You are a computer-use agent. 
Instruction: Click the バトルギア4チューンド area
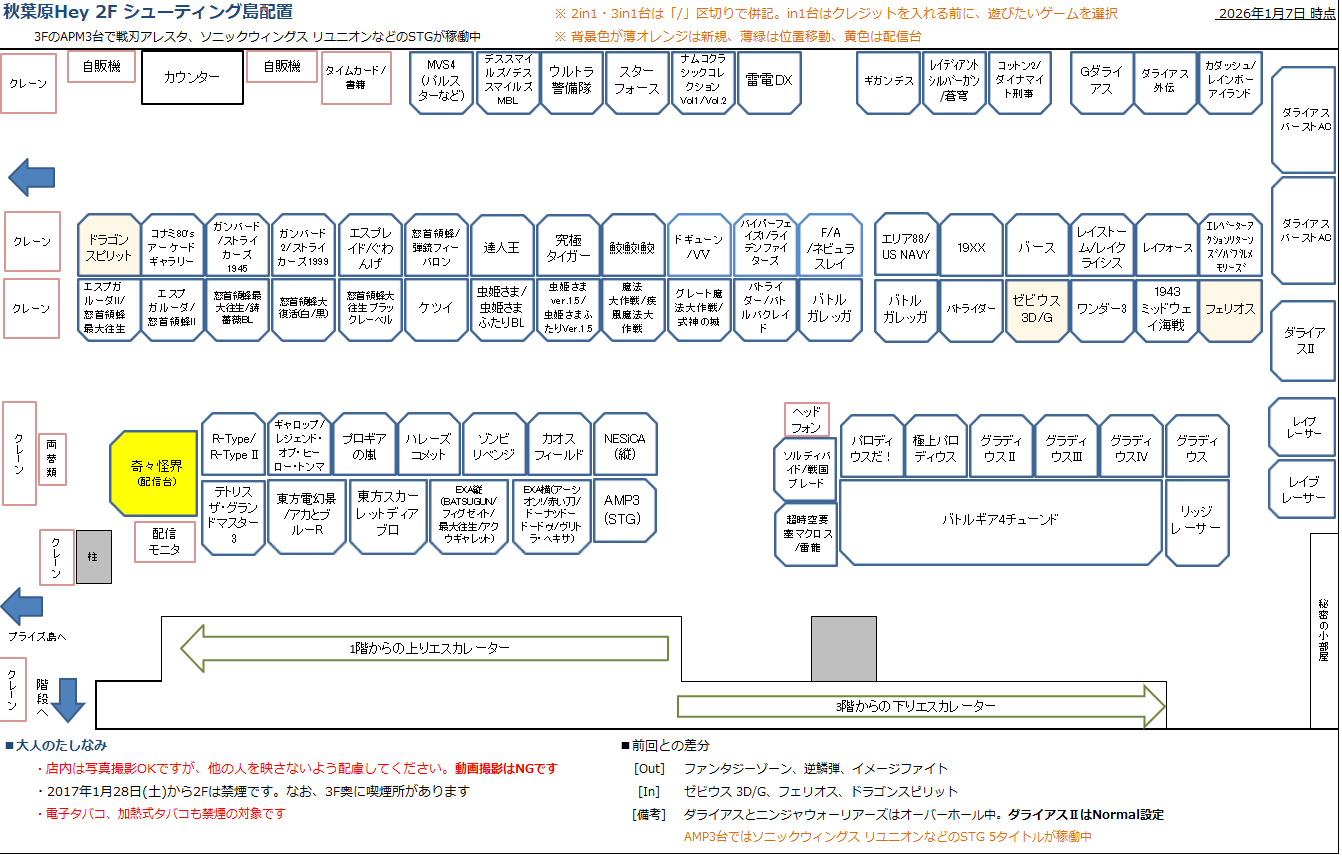coord(1000,522)
